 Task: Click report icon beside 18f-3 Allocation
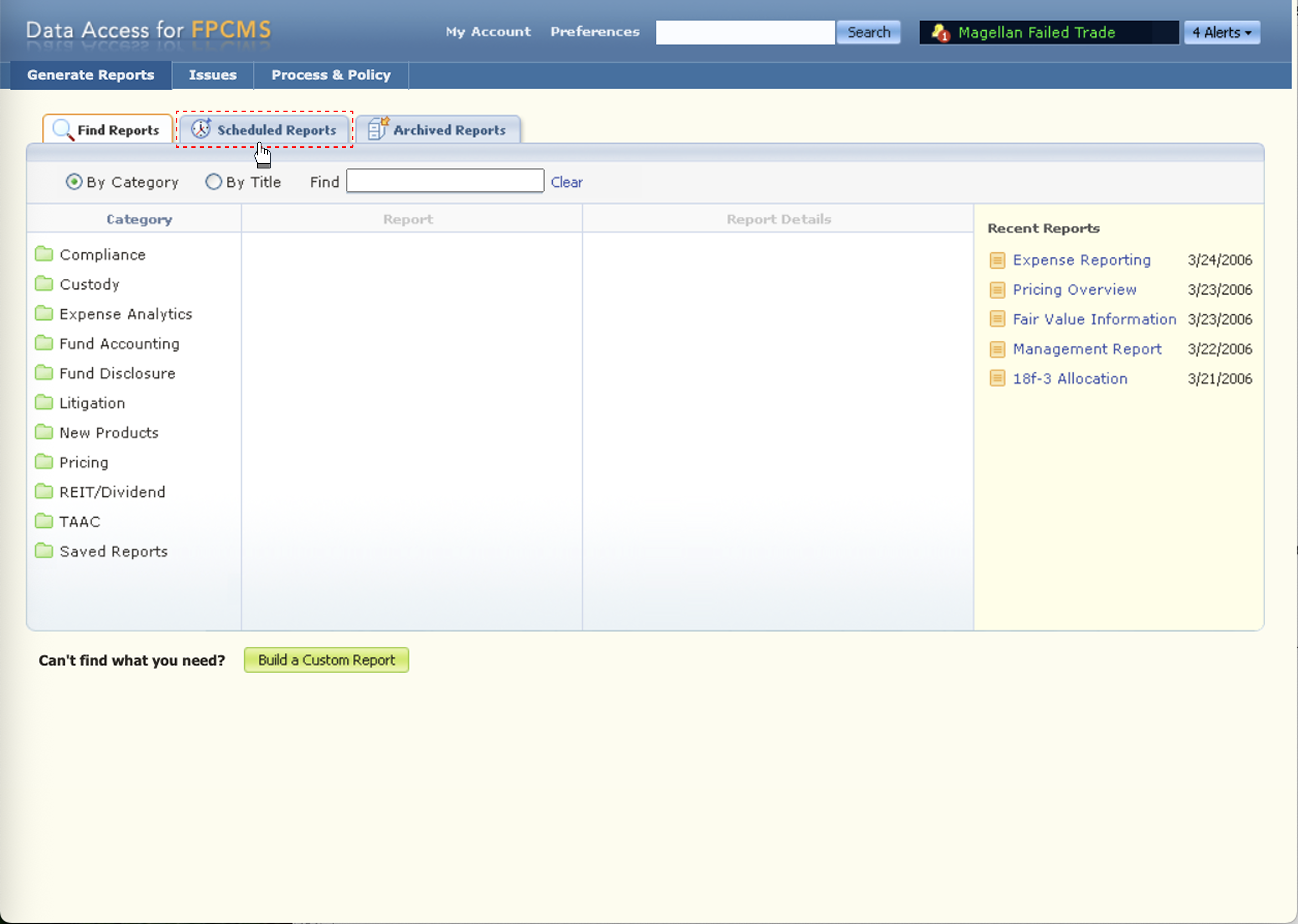(997, 378)
